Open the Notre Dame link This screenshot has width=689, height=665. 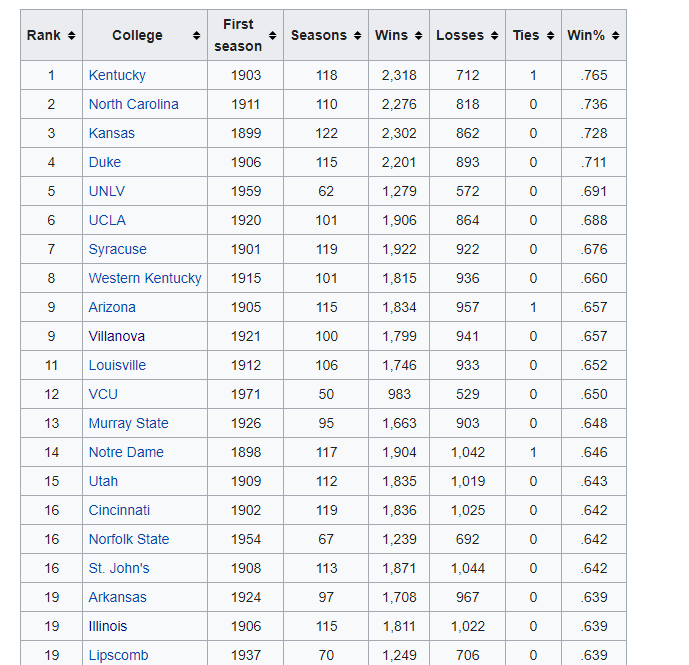pos(126,452)
